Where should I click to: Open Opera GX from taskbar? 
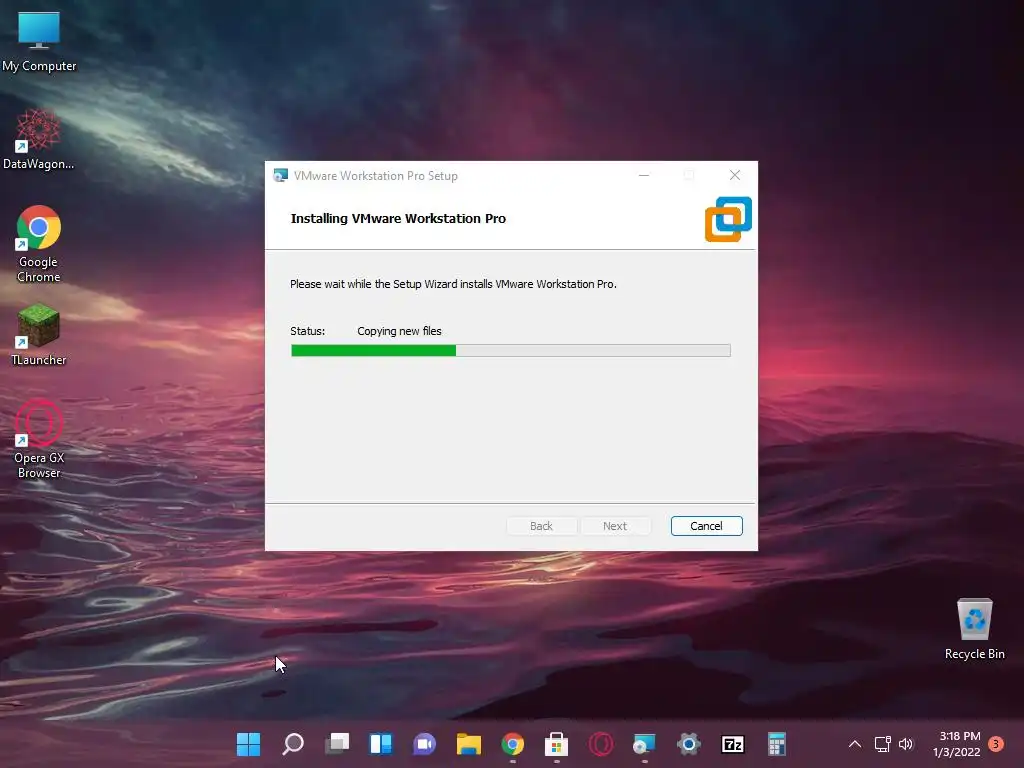(x=601, y=744)
